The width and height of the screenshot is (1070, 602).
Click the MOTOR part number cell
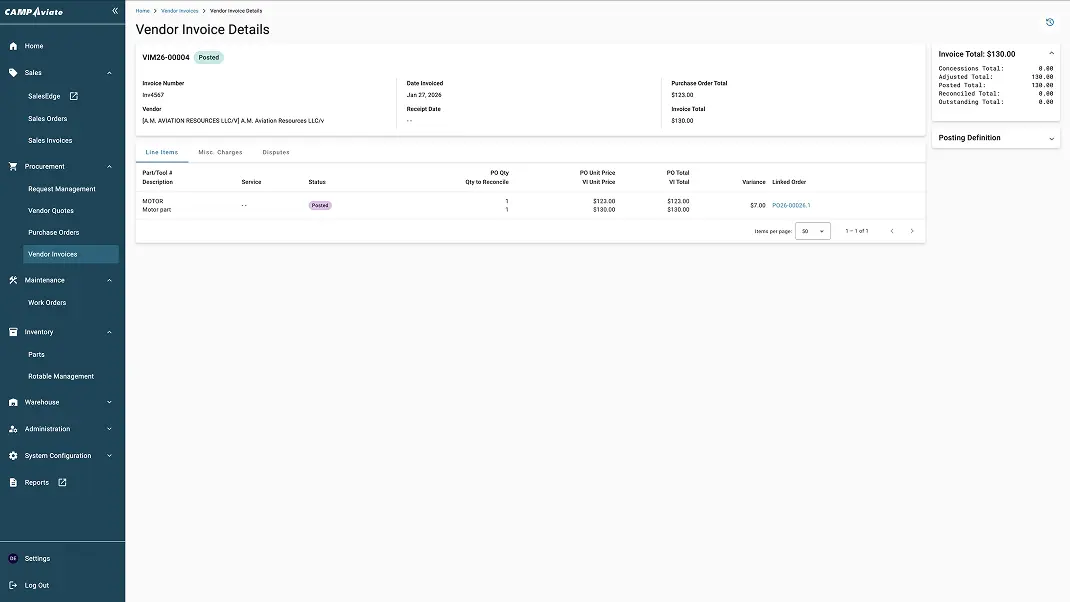point(153,201)
